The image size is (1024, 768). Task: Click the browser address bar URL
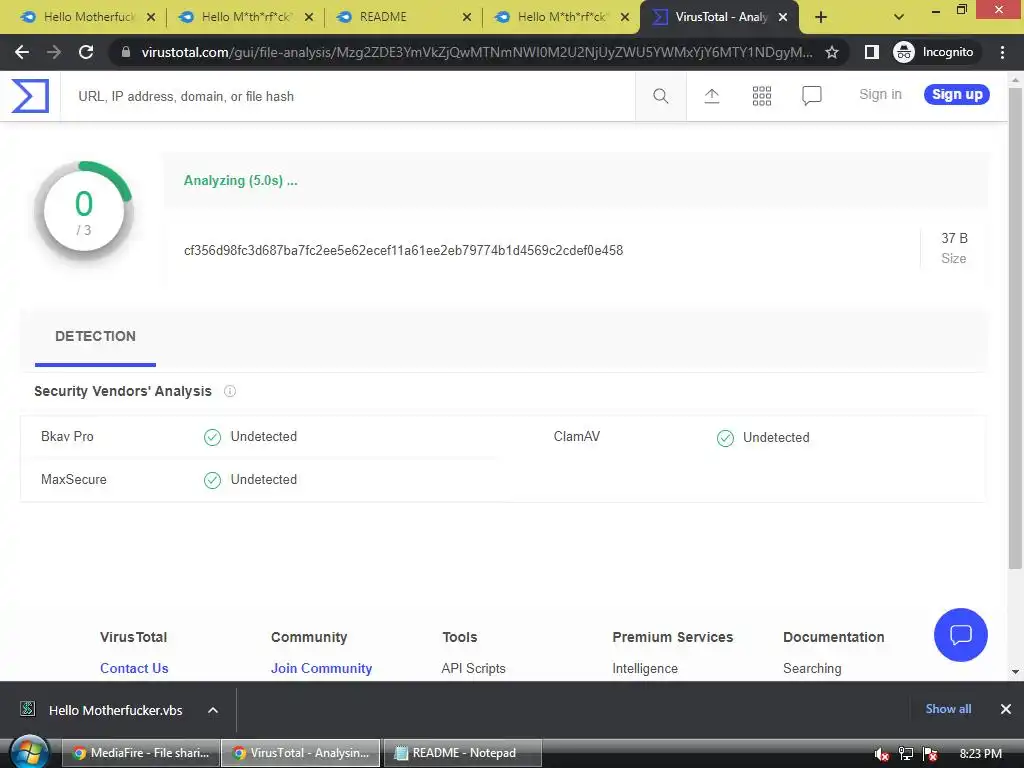coord(477,52)
